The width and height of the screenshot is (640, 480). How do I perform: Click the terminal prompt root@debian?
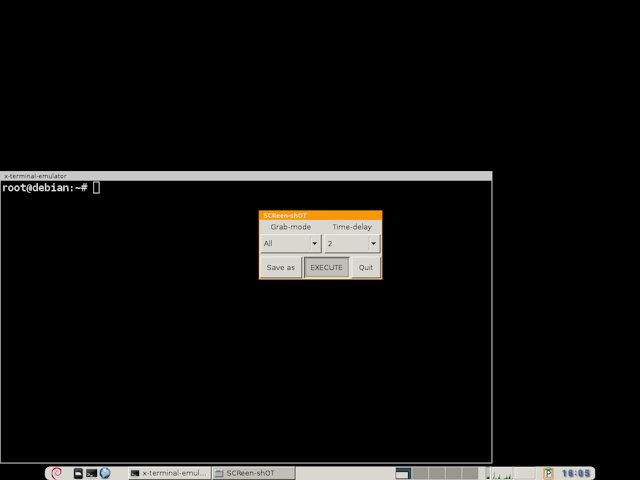[44, 188]
